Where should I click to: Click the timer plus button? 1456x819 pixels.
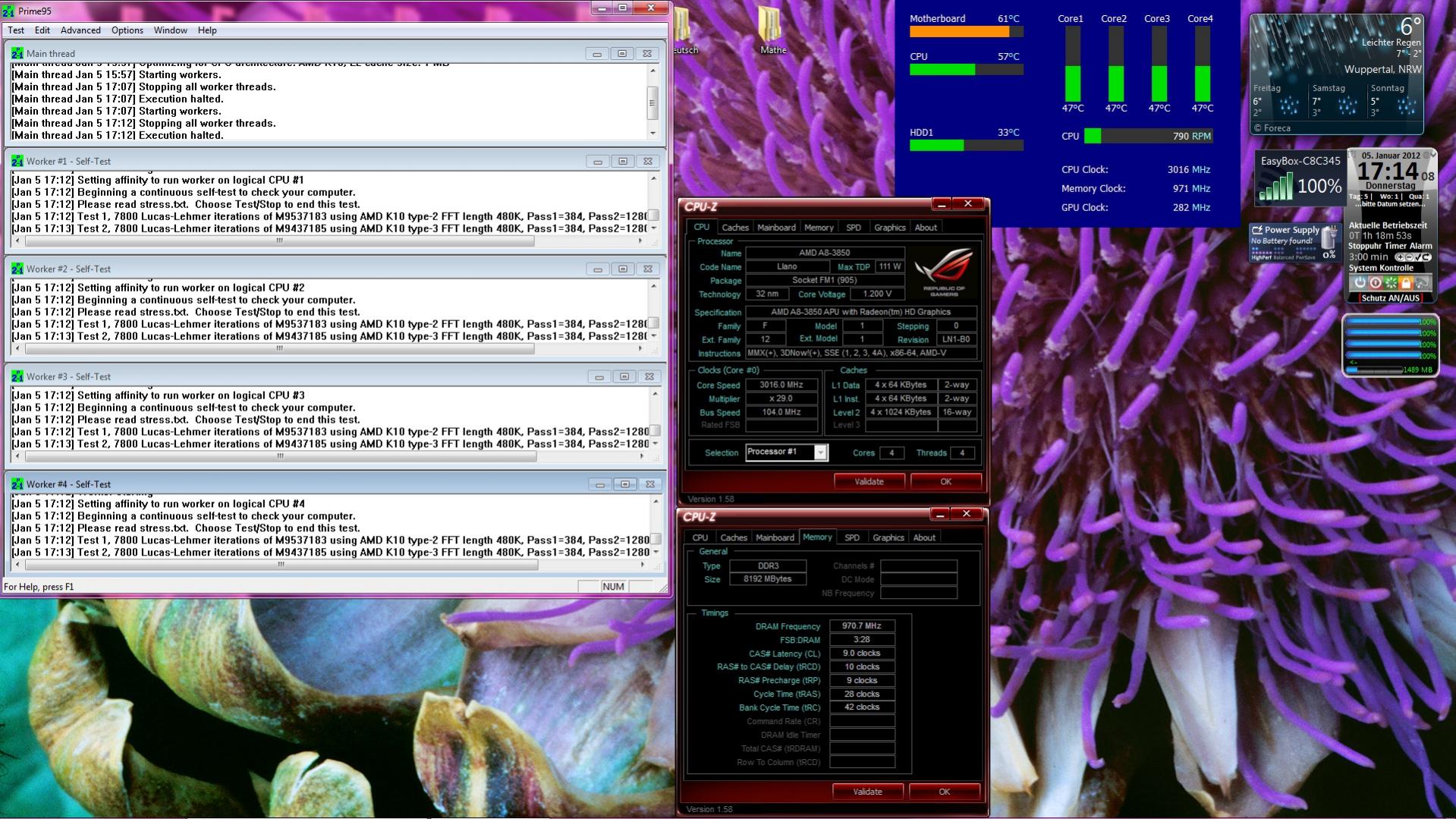click(1400, 257)
